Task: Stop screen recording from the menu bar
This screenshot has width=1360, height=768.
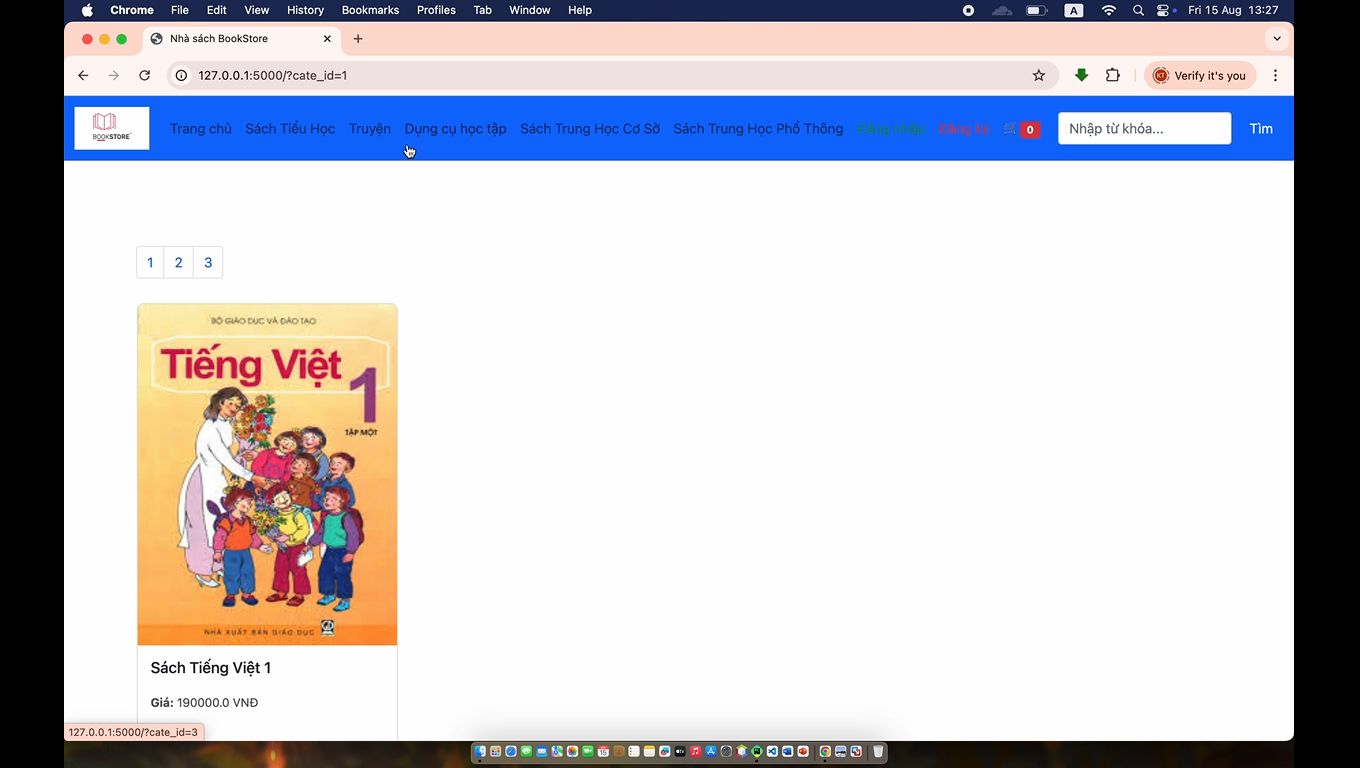Action: click(968, 10)
